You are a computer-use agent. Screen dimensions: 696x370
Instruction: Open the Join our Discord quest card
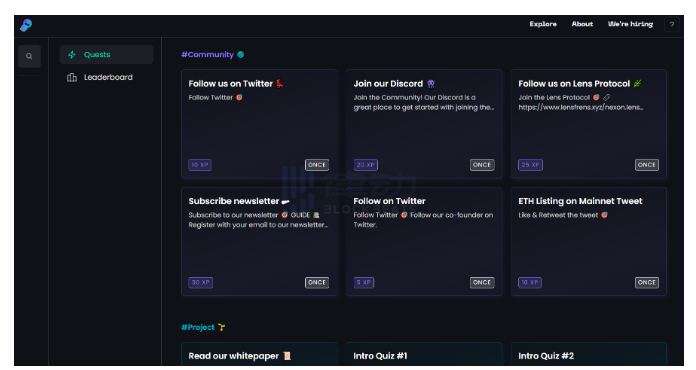coord(424,124)
